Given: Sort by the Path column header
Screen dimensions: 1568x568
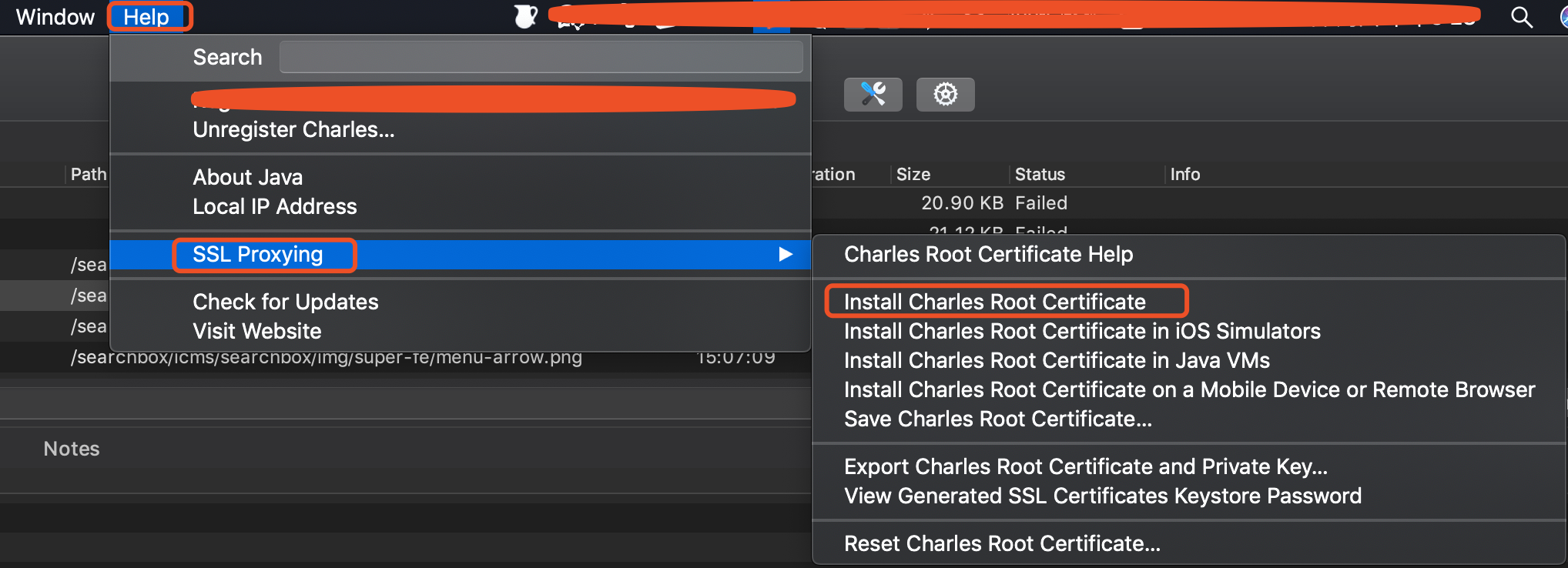Looking at the screenshot, I should pyautogui.click(x=89, y=174).
